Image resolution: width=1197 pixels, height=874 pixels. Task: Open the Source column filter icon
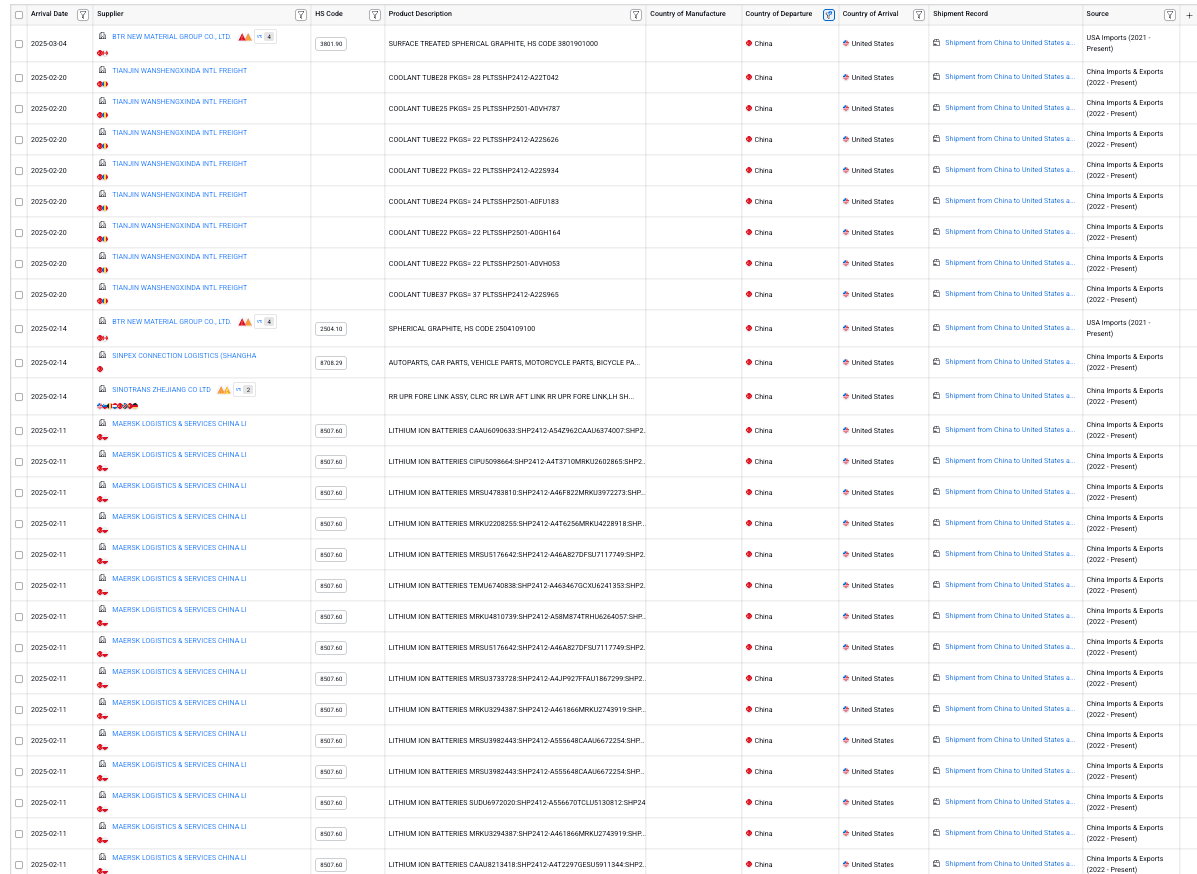pos(1169,15)
